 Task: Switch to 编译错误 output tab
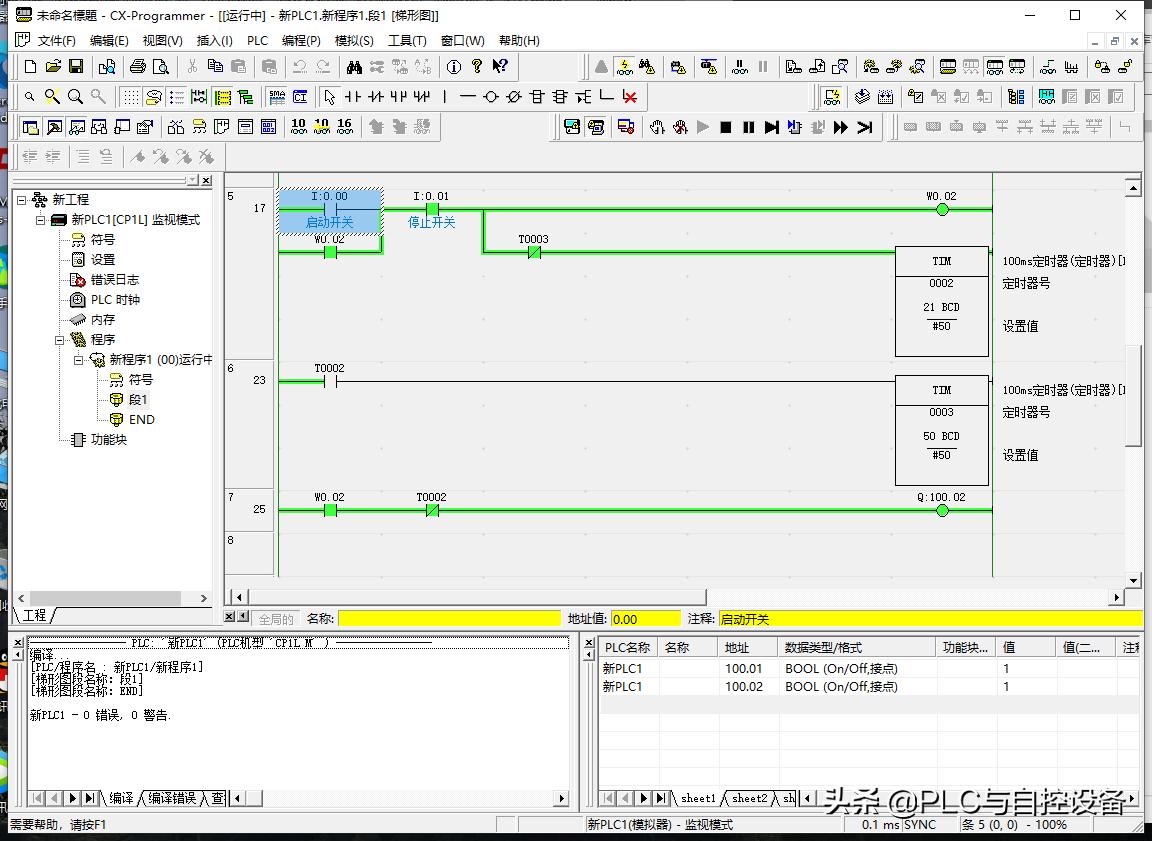[173, 798]
